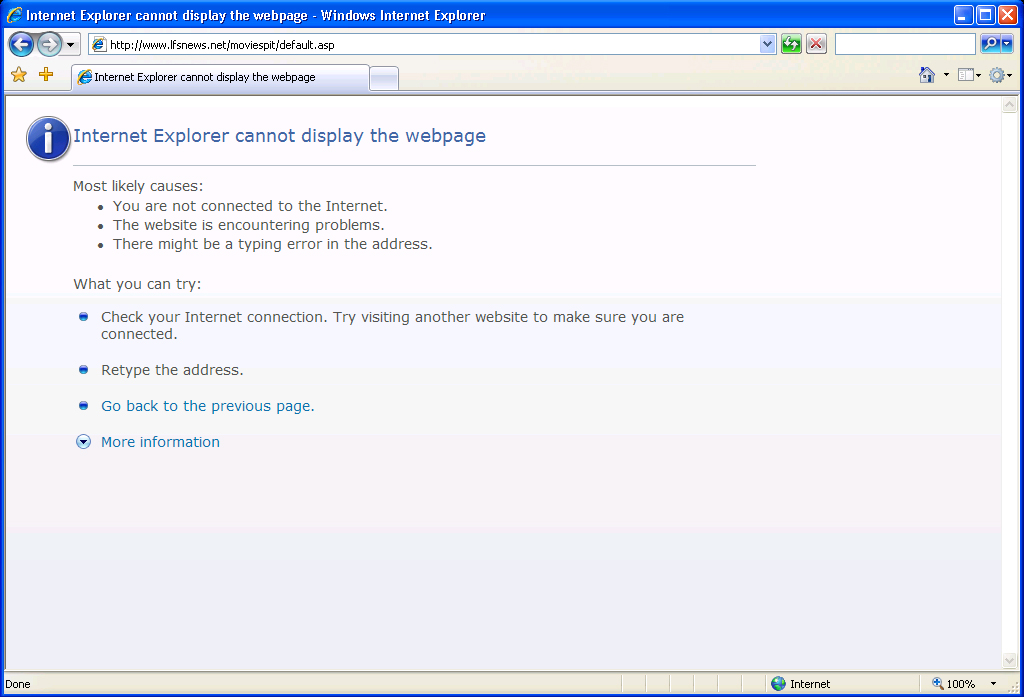The width and height of the screenshot is (1024, 697).
Task: Click the Internet Explorer title bar icon
Action: point(14,14)
